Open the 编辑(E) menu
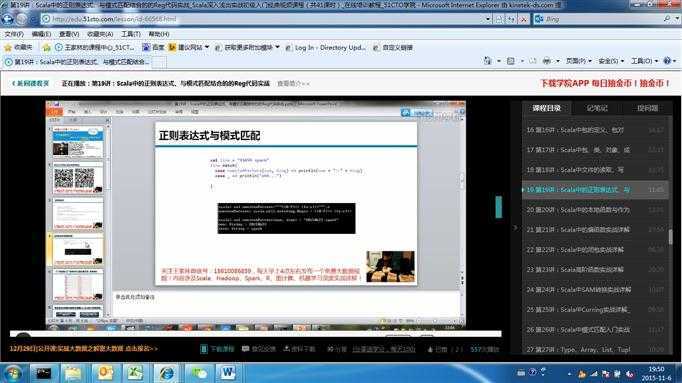This screenshot has width=682, height=383. click(41, 34)
